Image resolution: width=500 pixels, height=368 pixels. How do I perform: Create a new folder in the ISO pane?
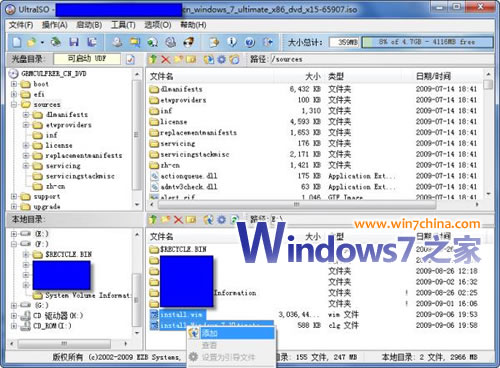point(178,59)
